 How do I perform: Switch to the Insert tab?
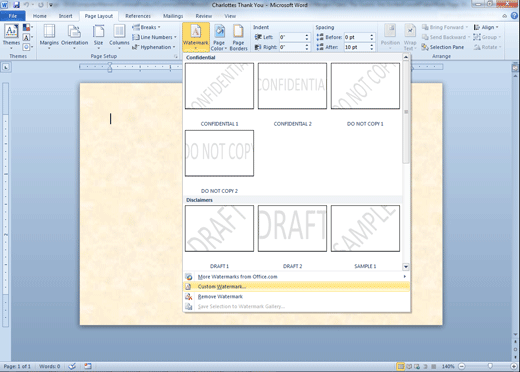[x=65, y=16]
